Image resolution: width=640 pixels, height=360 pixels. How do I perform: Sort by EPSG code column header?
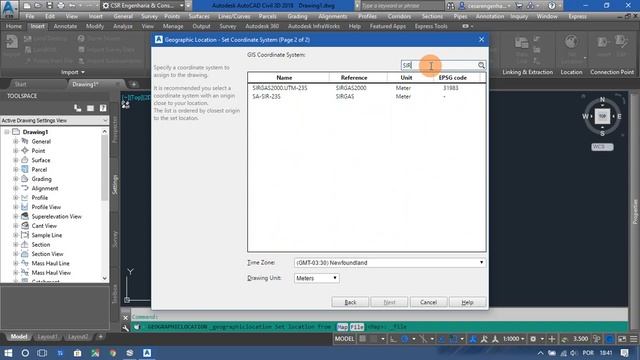[453, 78]
